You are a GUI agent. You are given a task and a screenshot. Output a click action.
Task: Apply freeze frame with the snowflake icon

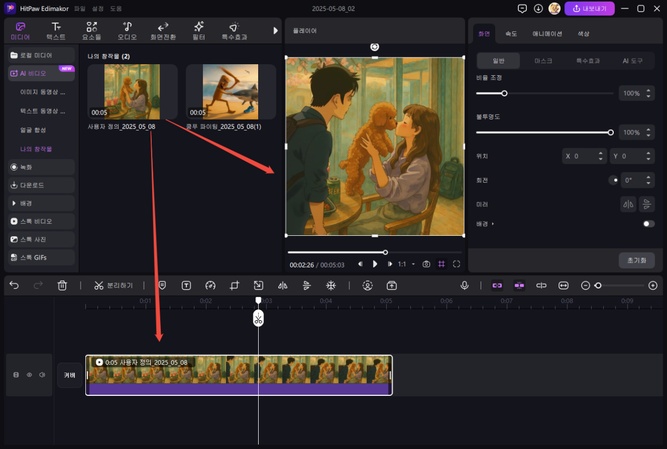click(331, 285)
